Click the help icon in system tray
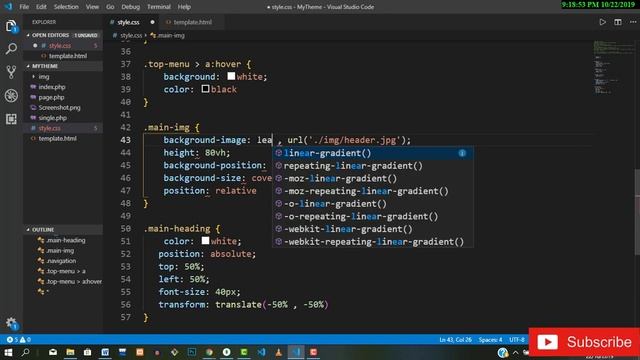Image resolution: width=640 pixels, height=360 pixels. point(502,352)
